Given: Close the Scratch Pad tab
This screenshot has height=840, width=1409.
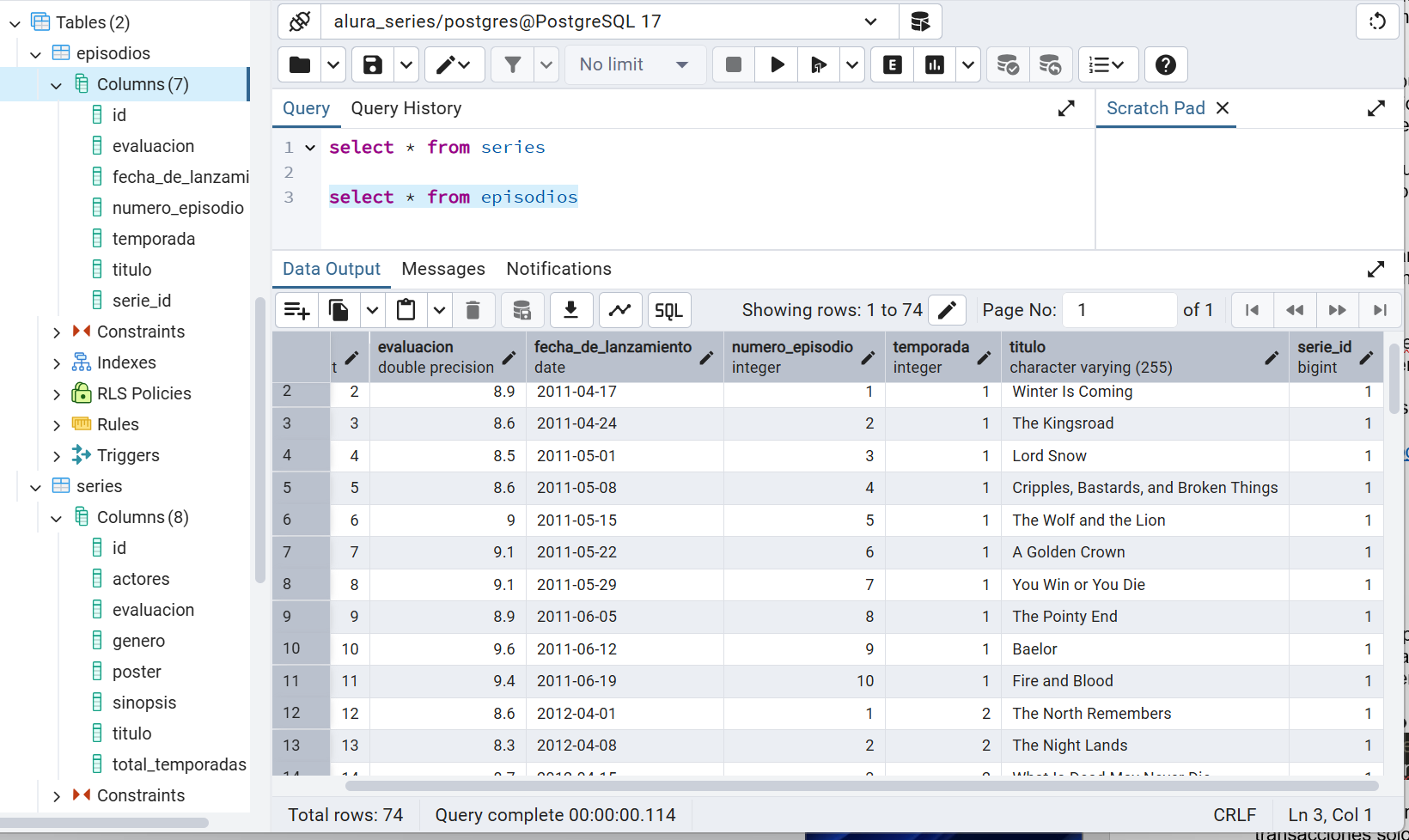Looking at the screenshot, I should pyautogui.click(x=1223, y=108).
